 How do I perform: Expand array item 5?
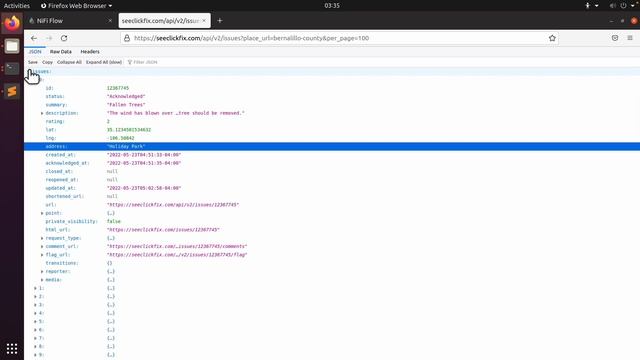tap(36, 322)
